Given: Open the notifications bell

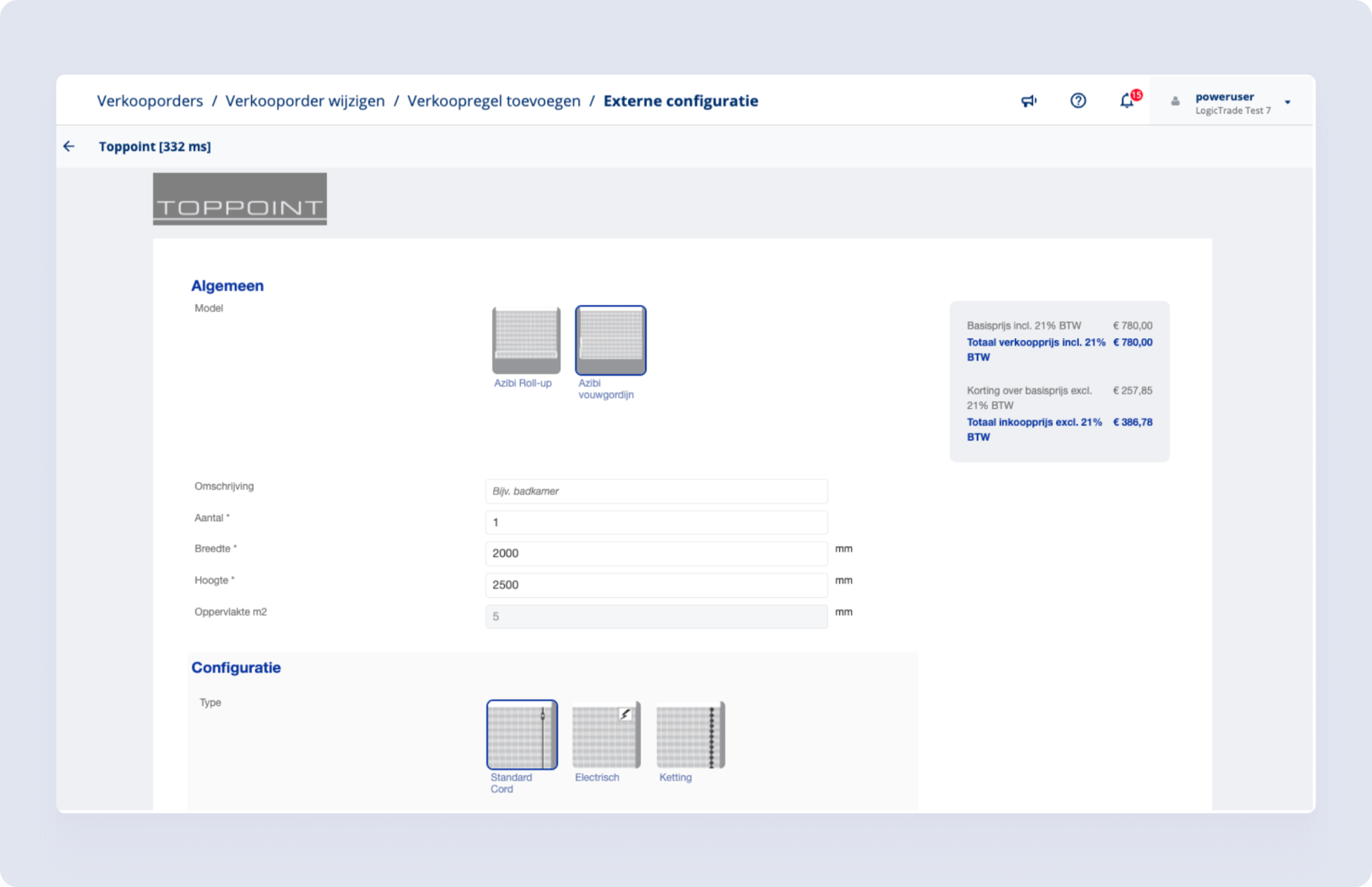Looking at the screenshot, I should (1127, 101).
